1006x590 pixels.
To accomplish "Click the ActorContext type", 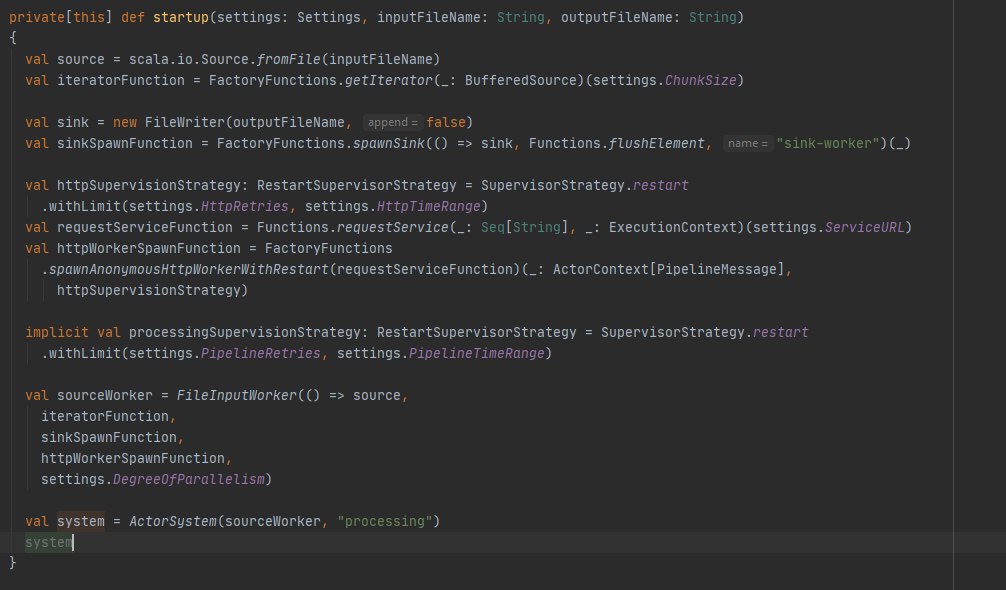I will click(601, 269).
